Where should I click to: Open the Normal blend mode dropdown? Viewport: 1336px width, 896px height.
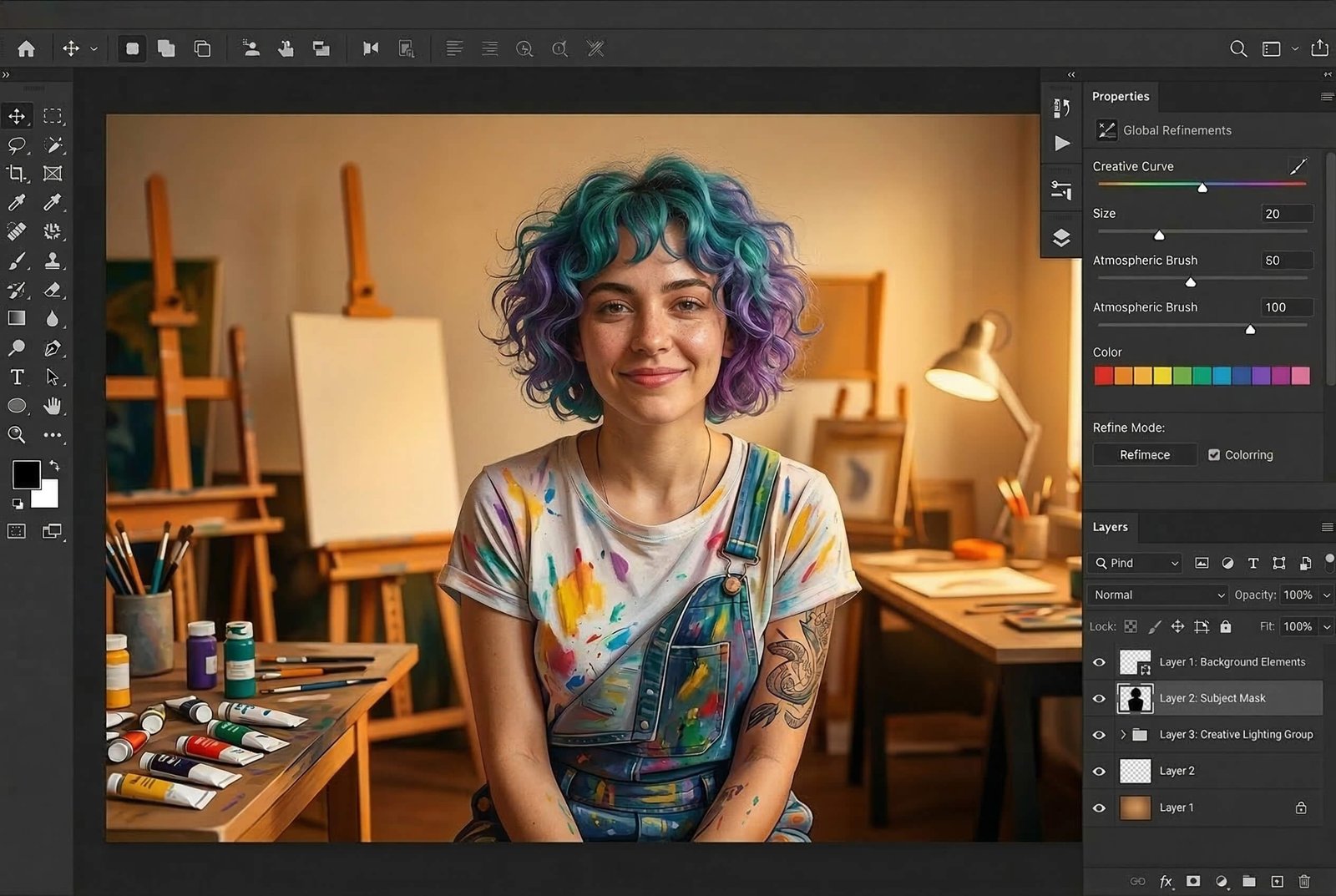tap(1158, 595)
